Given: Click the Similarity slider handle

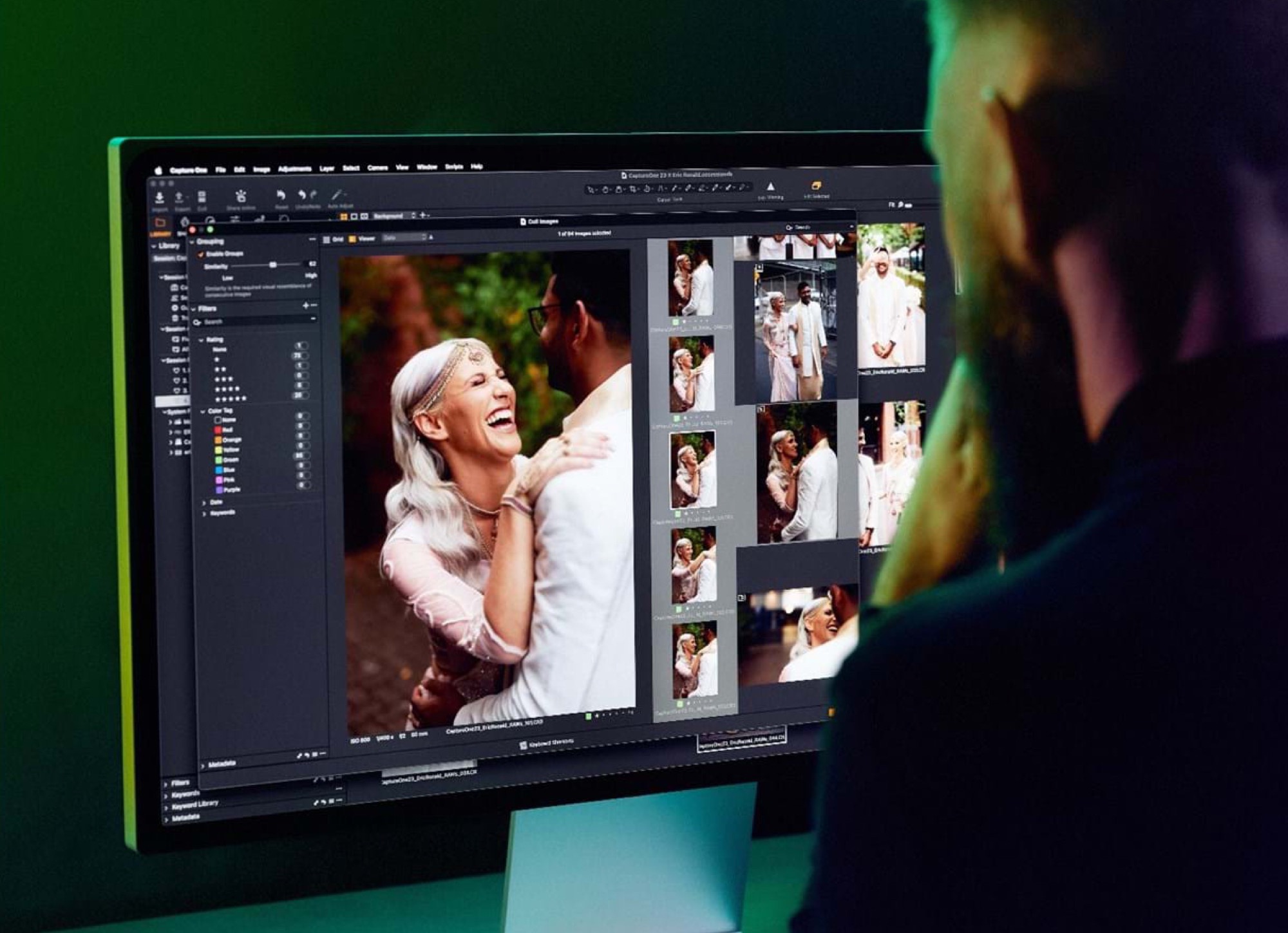Looking at the screenshot, I should (273, 265).
